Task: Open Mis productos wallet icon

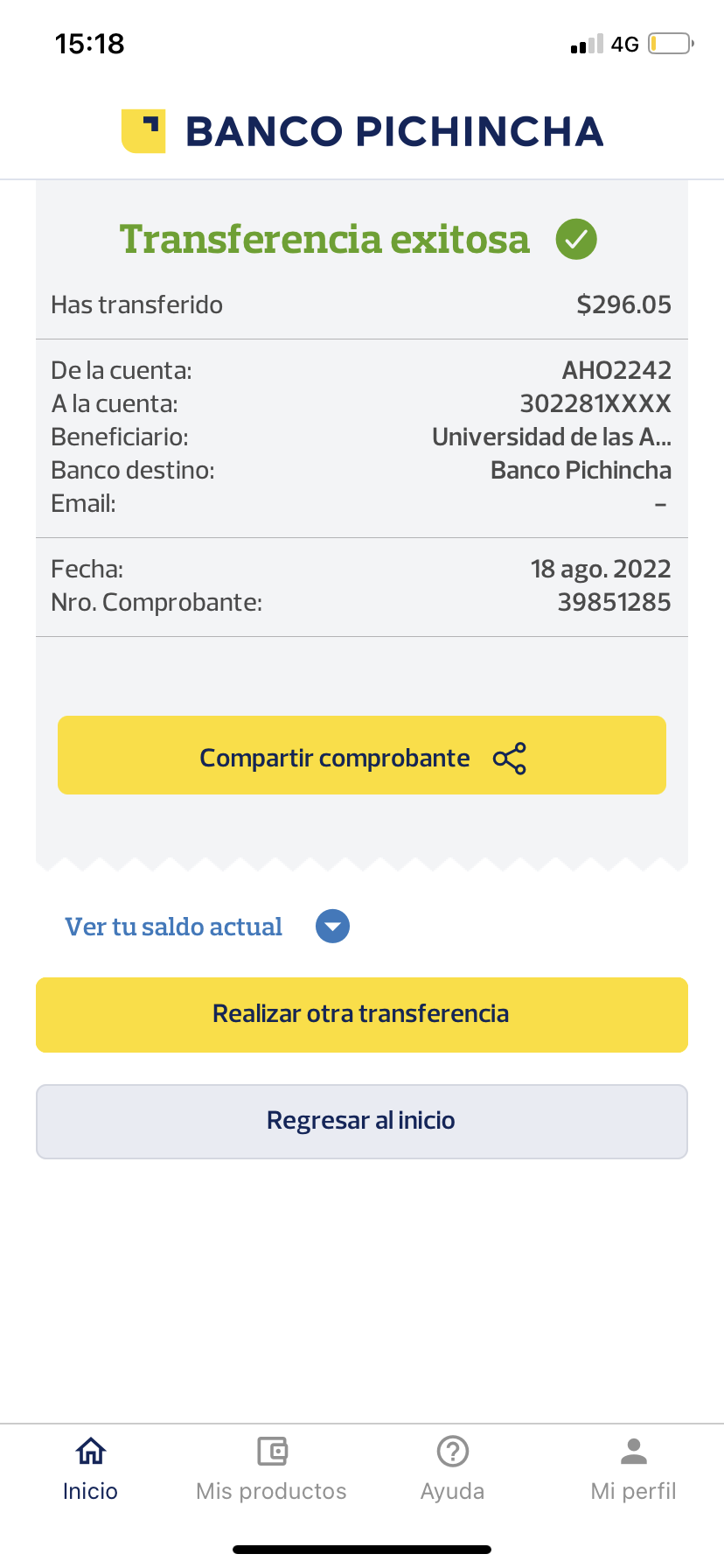Action: click(x=272, y=1451)
